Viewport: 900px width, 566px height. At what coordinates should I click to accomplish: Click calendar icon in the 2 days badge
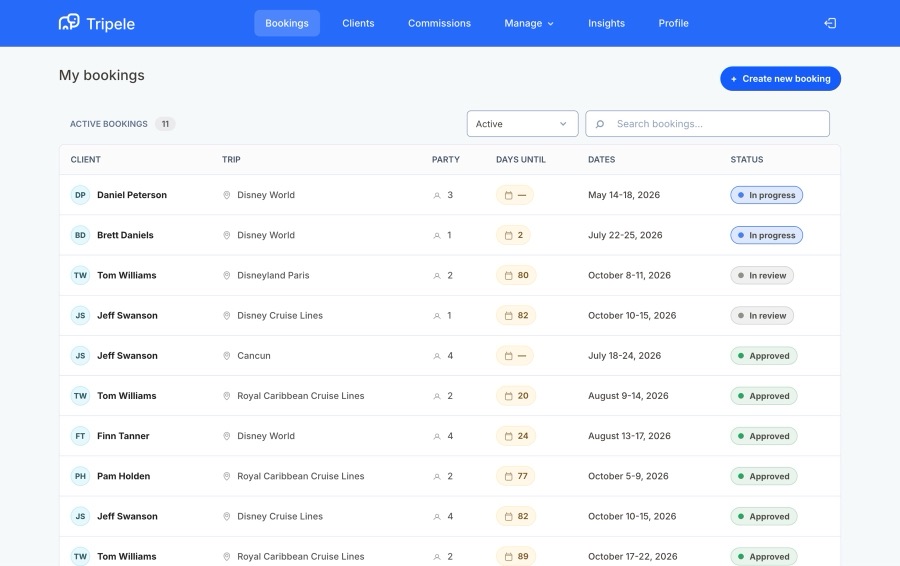click(x=508, y=235)
